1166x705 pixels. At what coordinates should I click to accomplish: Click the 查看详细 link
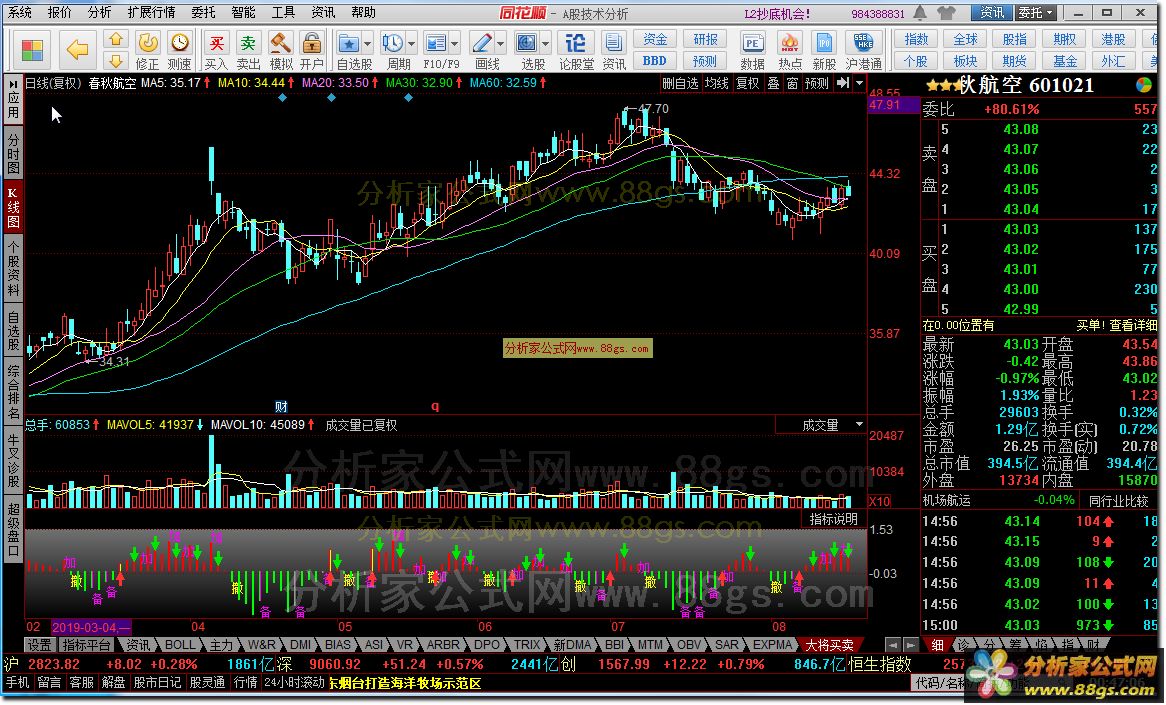1133,325
